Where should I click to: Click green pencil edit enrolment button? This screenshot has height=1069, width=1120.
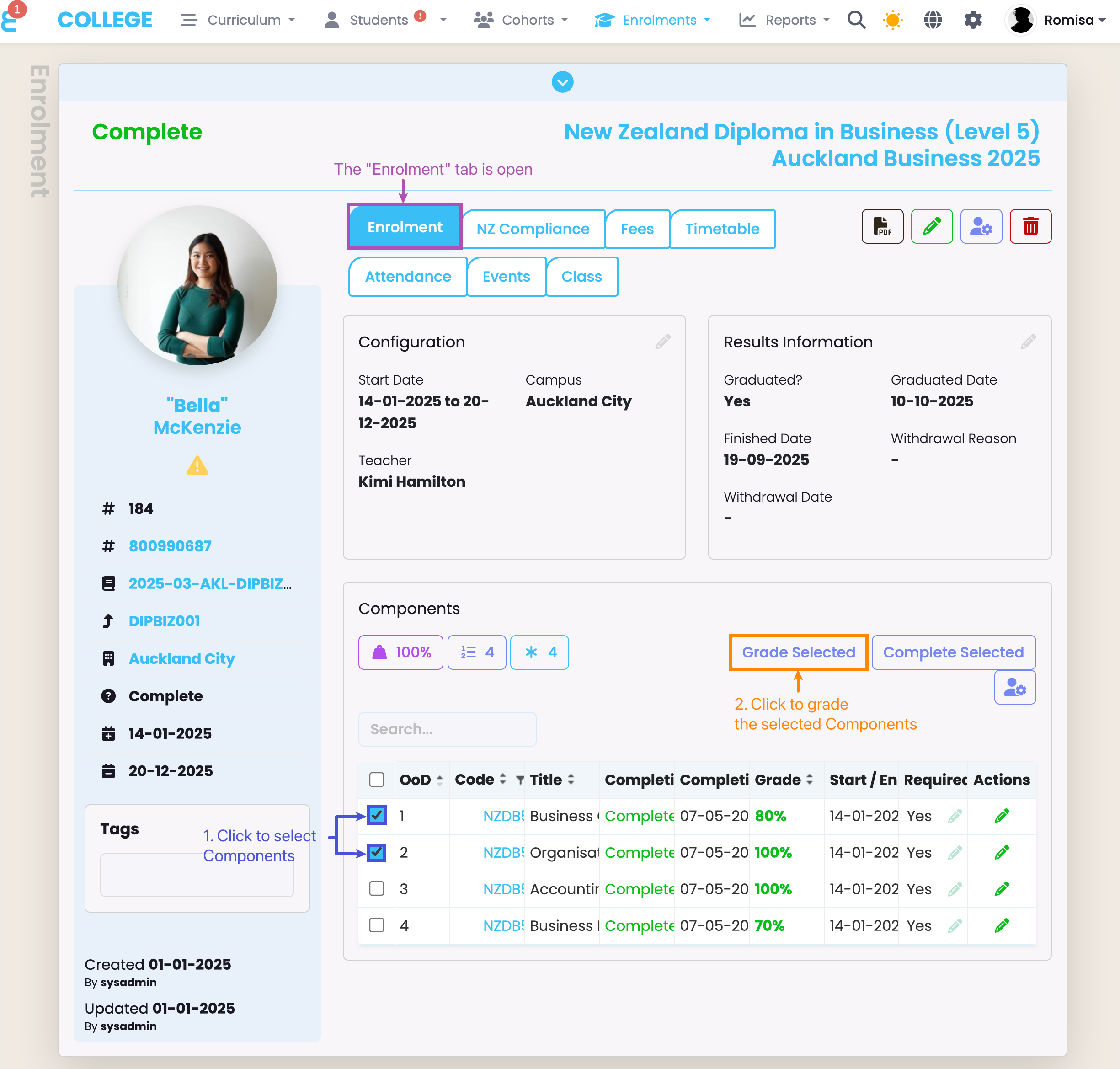coord(932,227)
